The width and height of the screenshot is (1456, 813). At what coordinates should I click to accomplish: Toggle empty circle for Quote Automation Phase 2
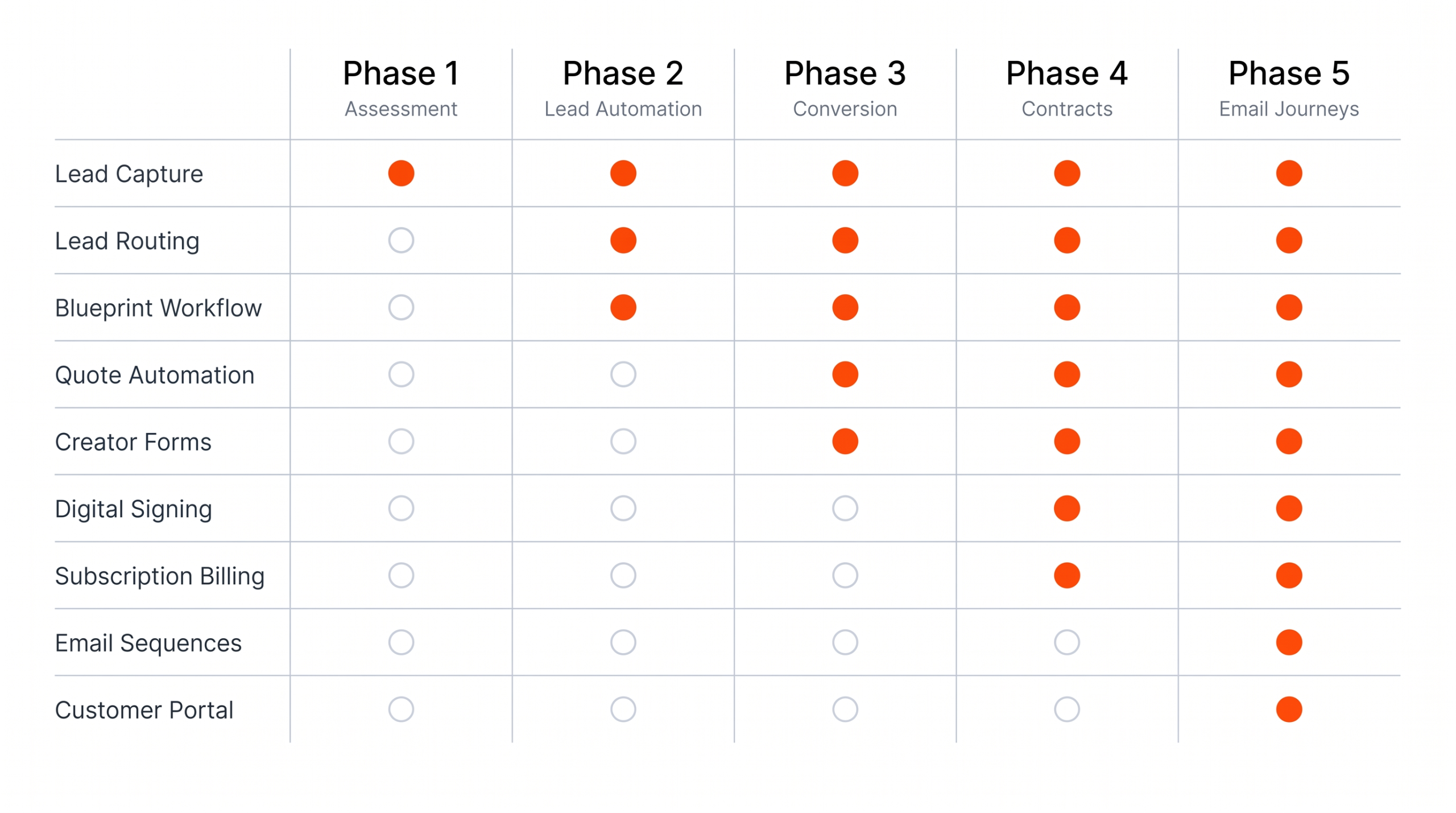coord(623,374)
